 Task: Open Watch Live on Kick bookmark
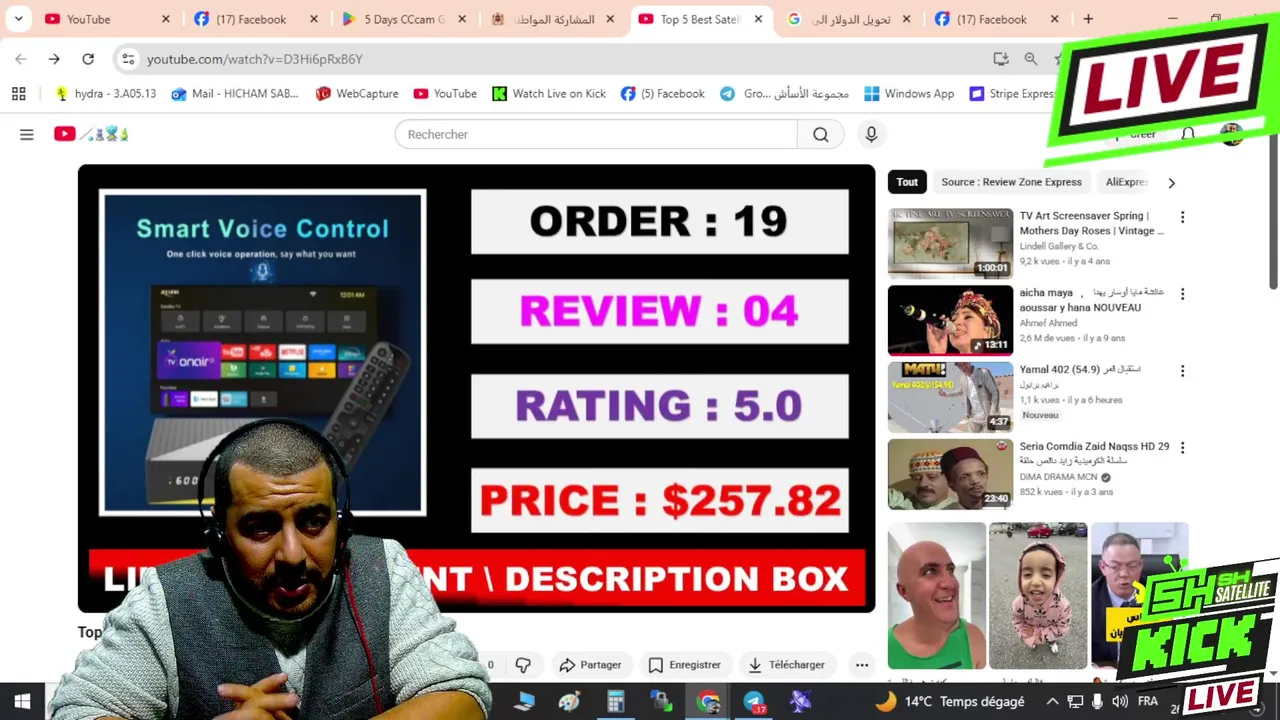pyautogui.click(x=549, y=93)
